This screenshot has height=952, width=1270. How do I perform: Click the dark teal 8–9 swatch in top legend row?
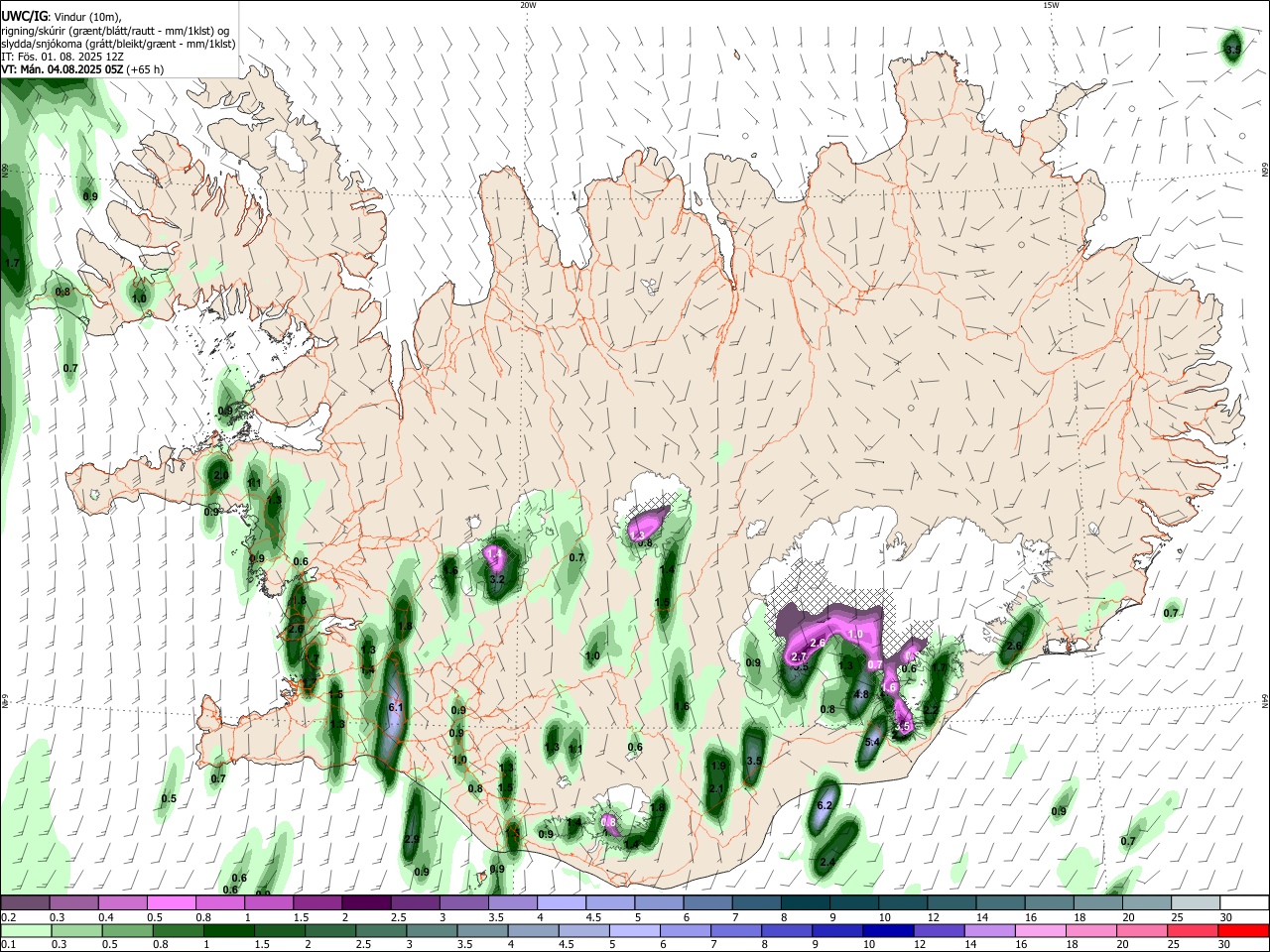coord(806,902)
